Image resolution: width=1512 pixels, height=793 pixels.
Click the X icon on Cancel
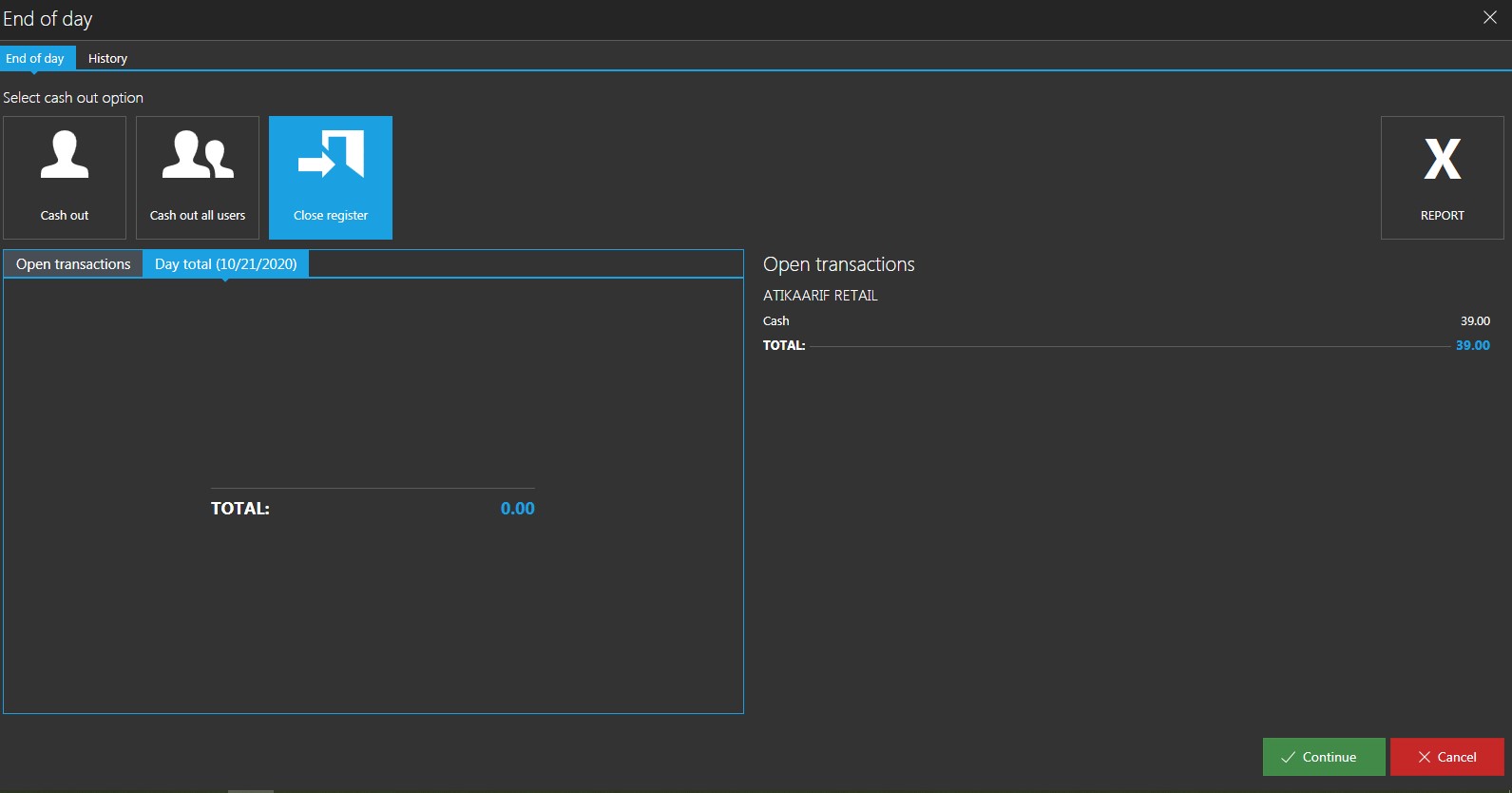1424,758
